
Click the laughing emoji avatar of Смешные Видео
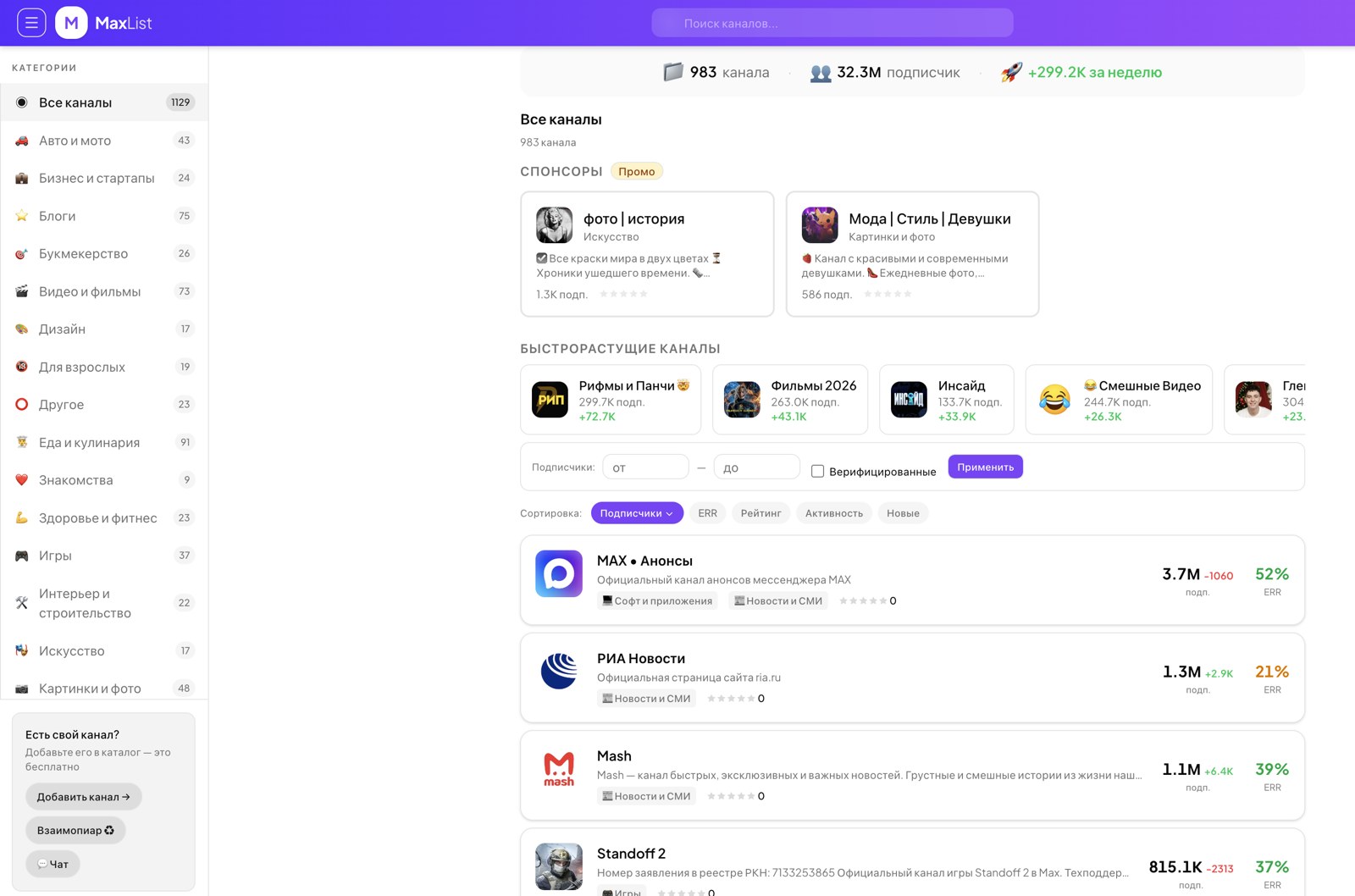click(x=1054, y=400)
